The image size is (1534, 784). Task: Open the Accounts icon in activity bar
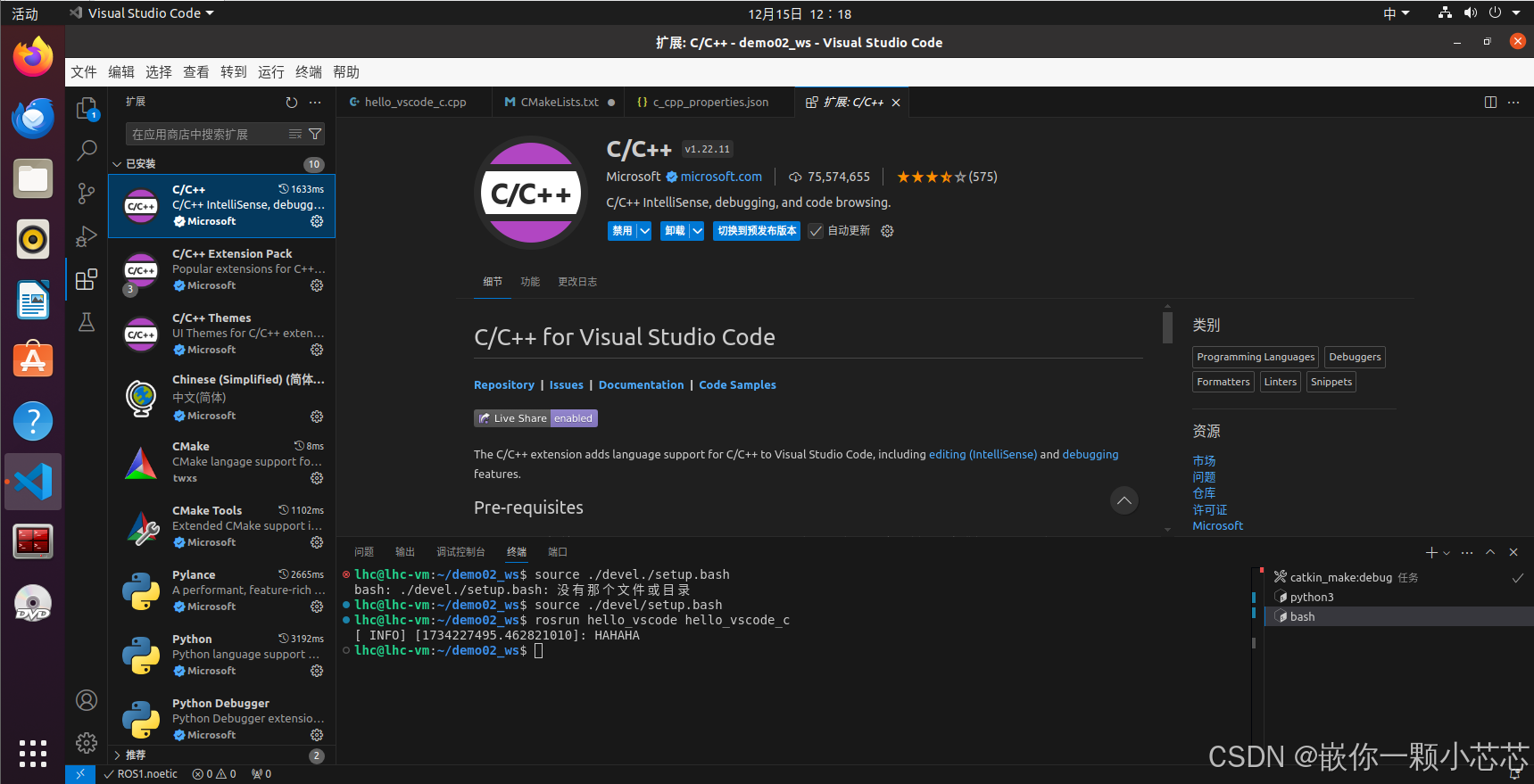pyautogui.click(x=87, y=700)
